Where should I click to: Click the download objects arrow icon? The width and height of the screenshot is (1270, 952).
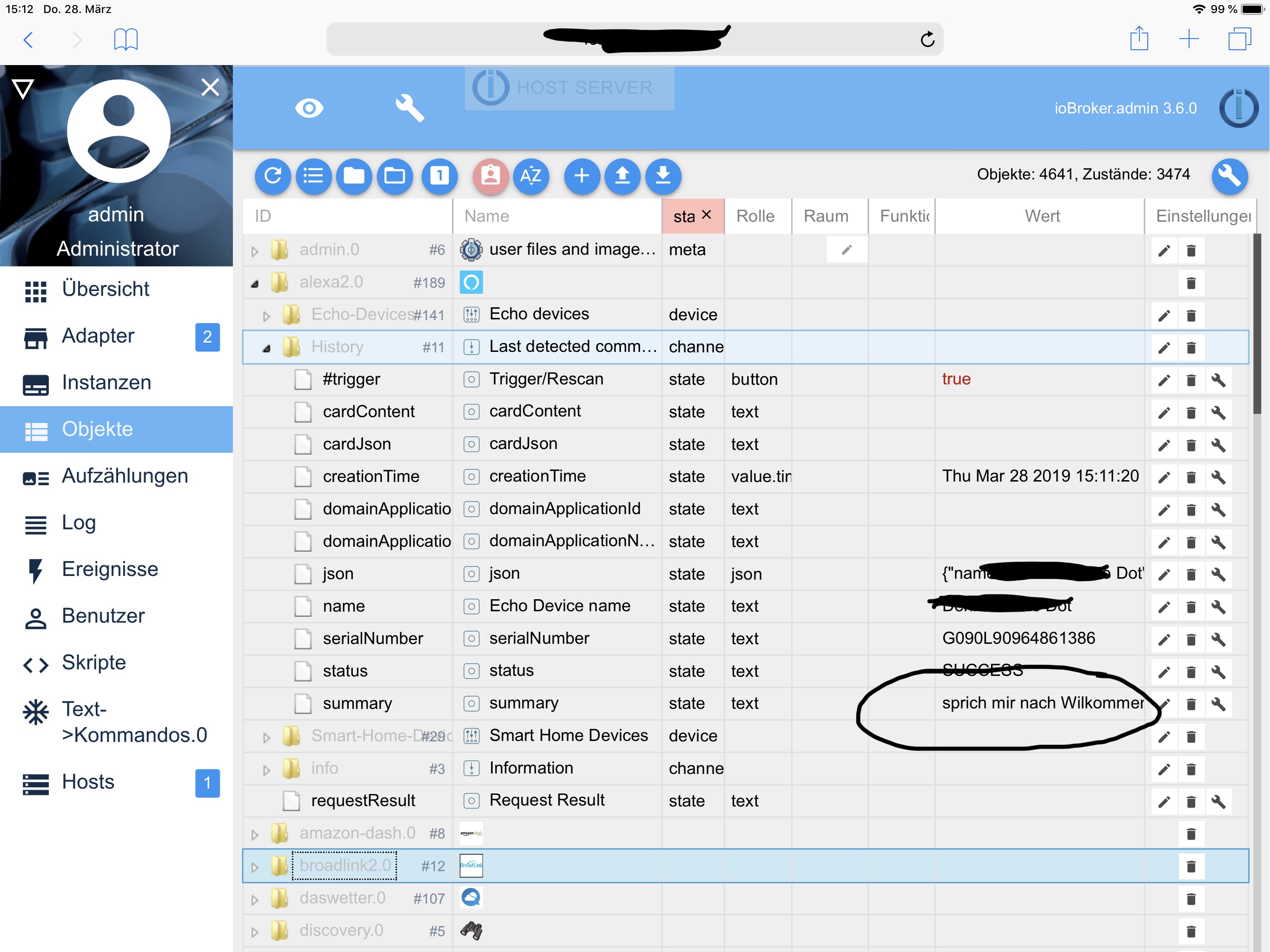(x=662, y=175)
